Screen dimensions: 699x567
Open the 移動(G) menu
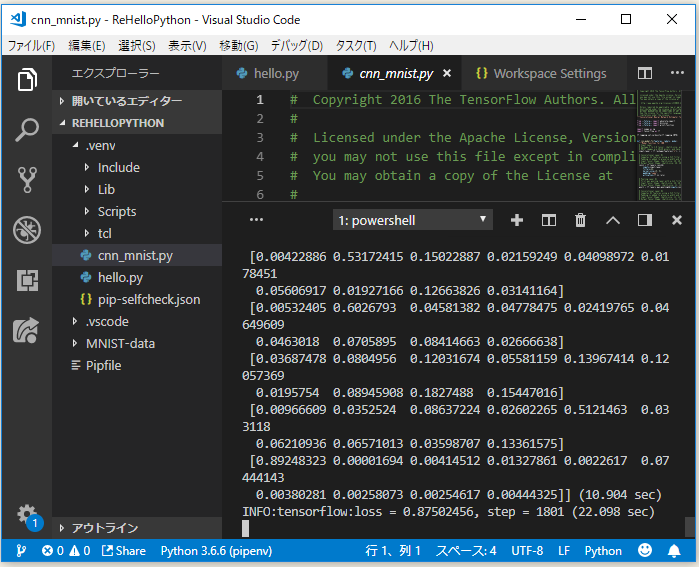point(238,45)
